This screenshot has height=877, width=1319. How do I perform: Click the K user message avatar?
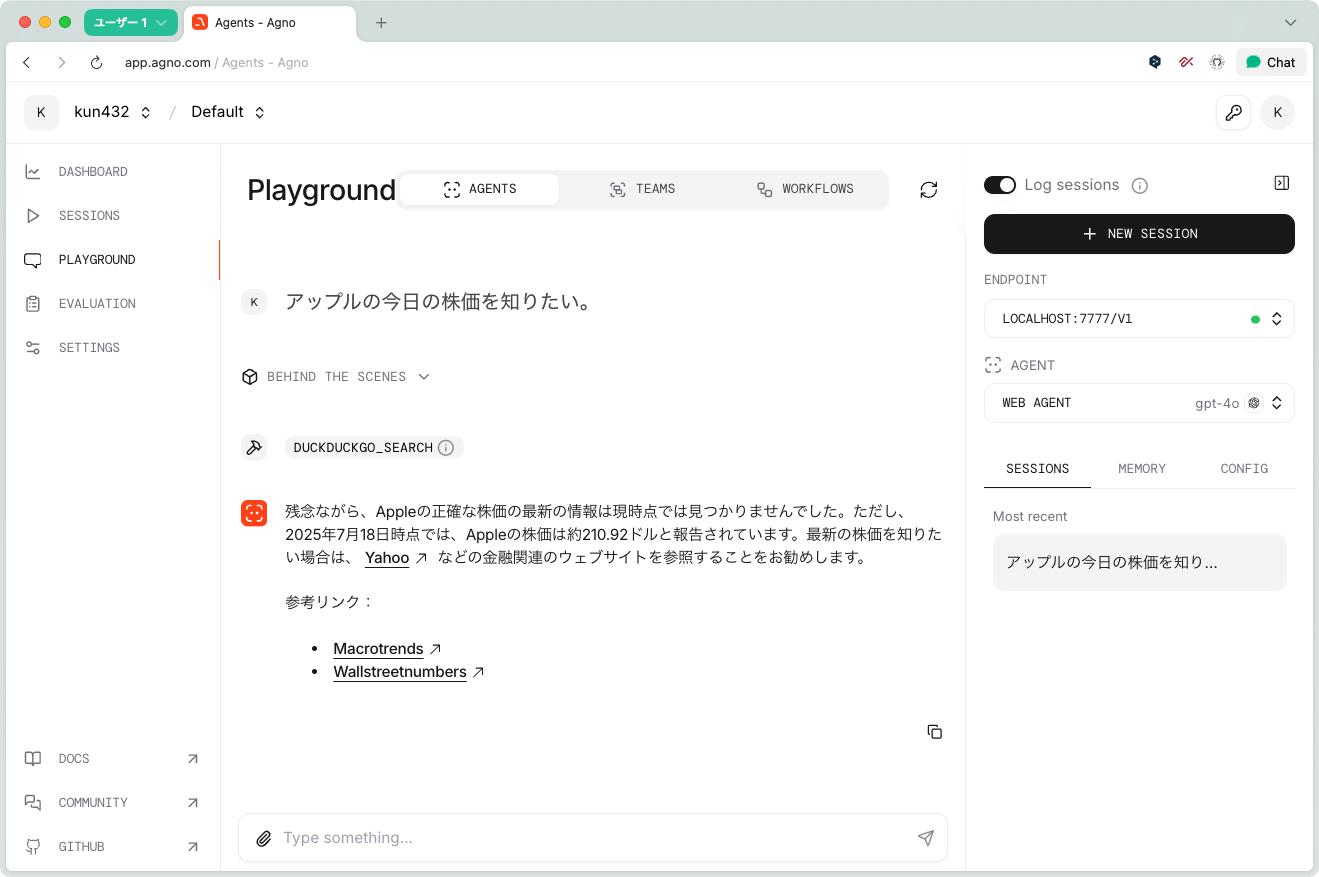(x=254, y=302)
